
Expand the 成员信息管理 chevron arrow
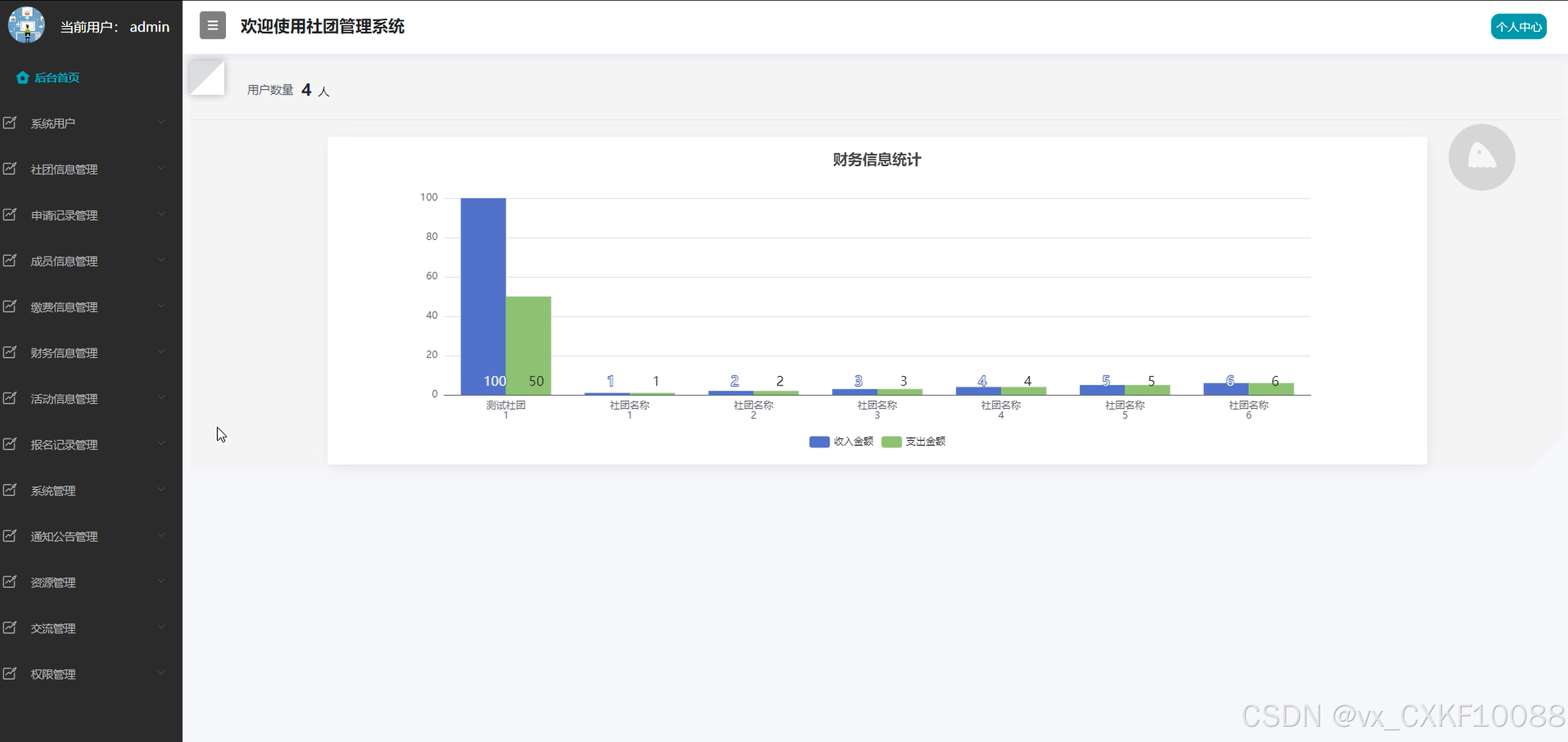coord(161,260)
